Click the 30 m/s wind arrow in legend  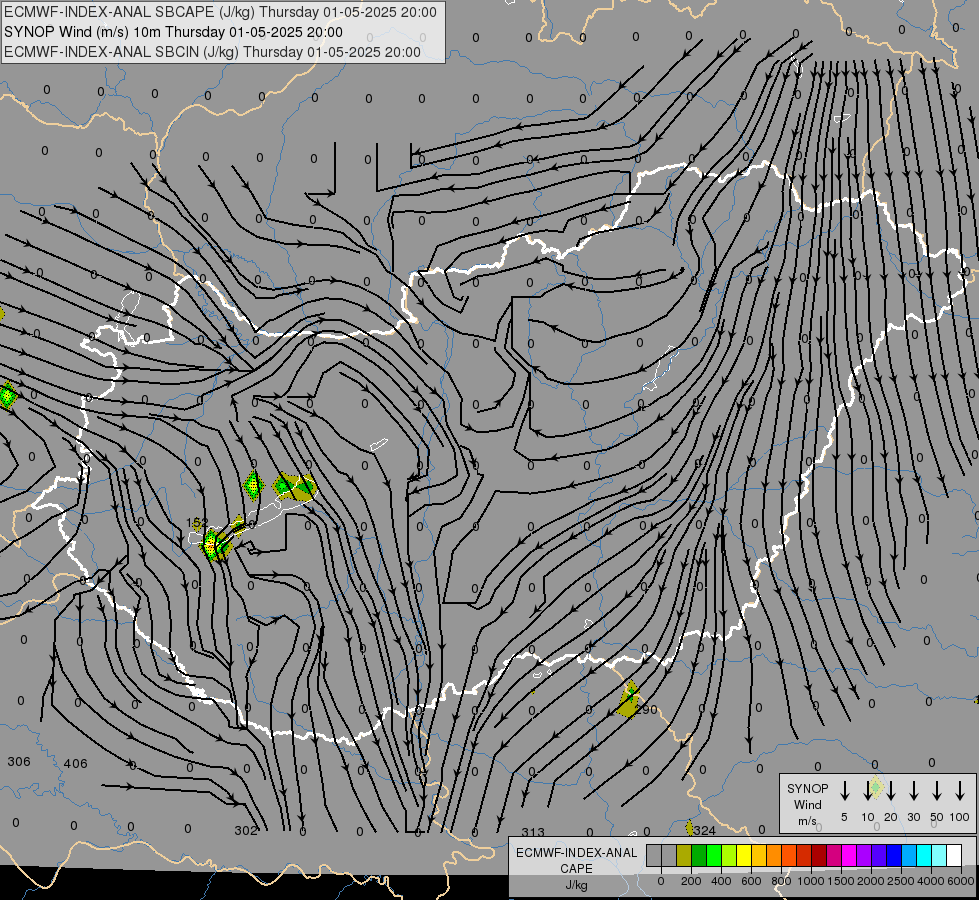913,790
